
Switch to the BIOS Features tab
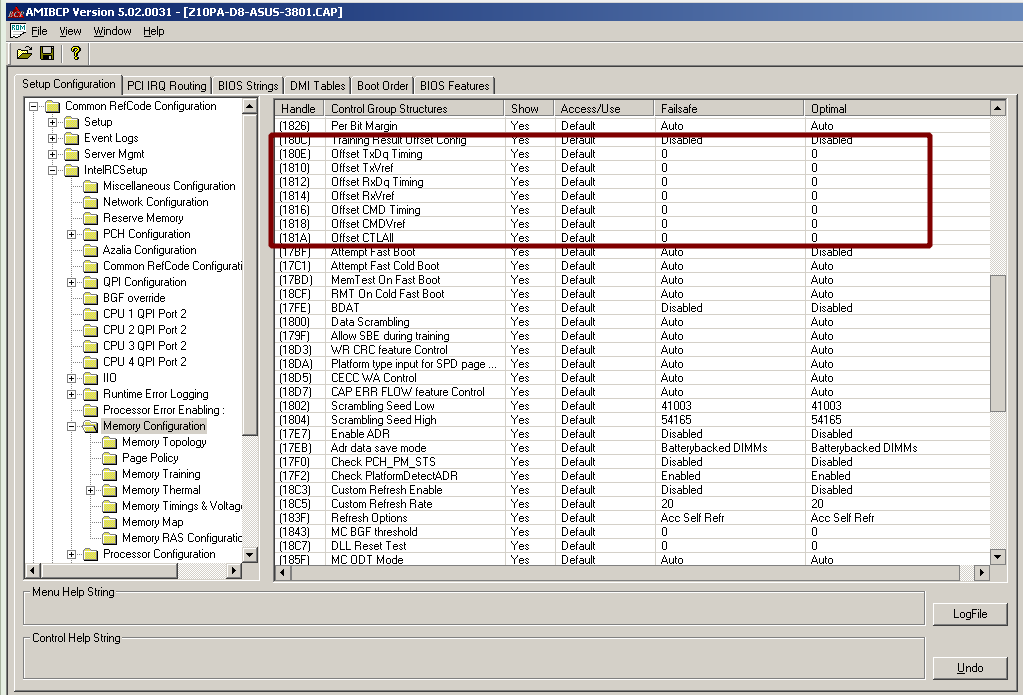453,86
